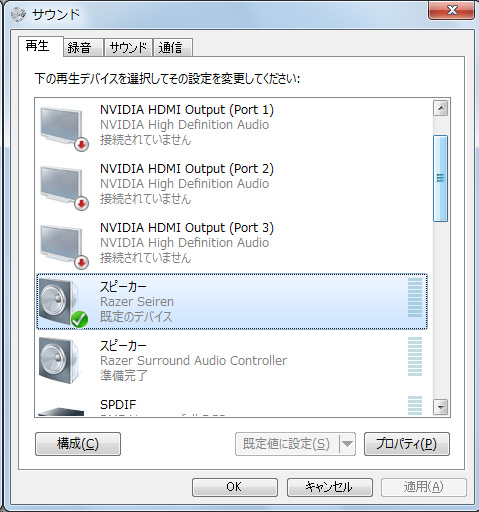This screenshot has height=512, width=479.
Task: Click the device list scrollbar thumb
Action: (x=440, y=178)
